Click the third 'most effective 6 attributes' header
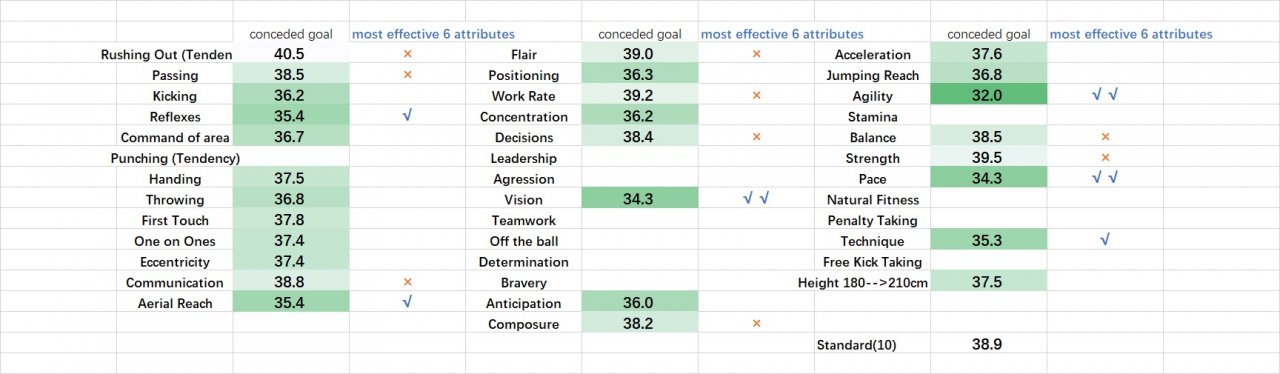 pyautogui.click(x=1131, y=34)
